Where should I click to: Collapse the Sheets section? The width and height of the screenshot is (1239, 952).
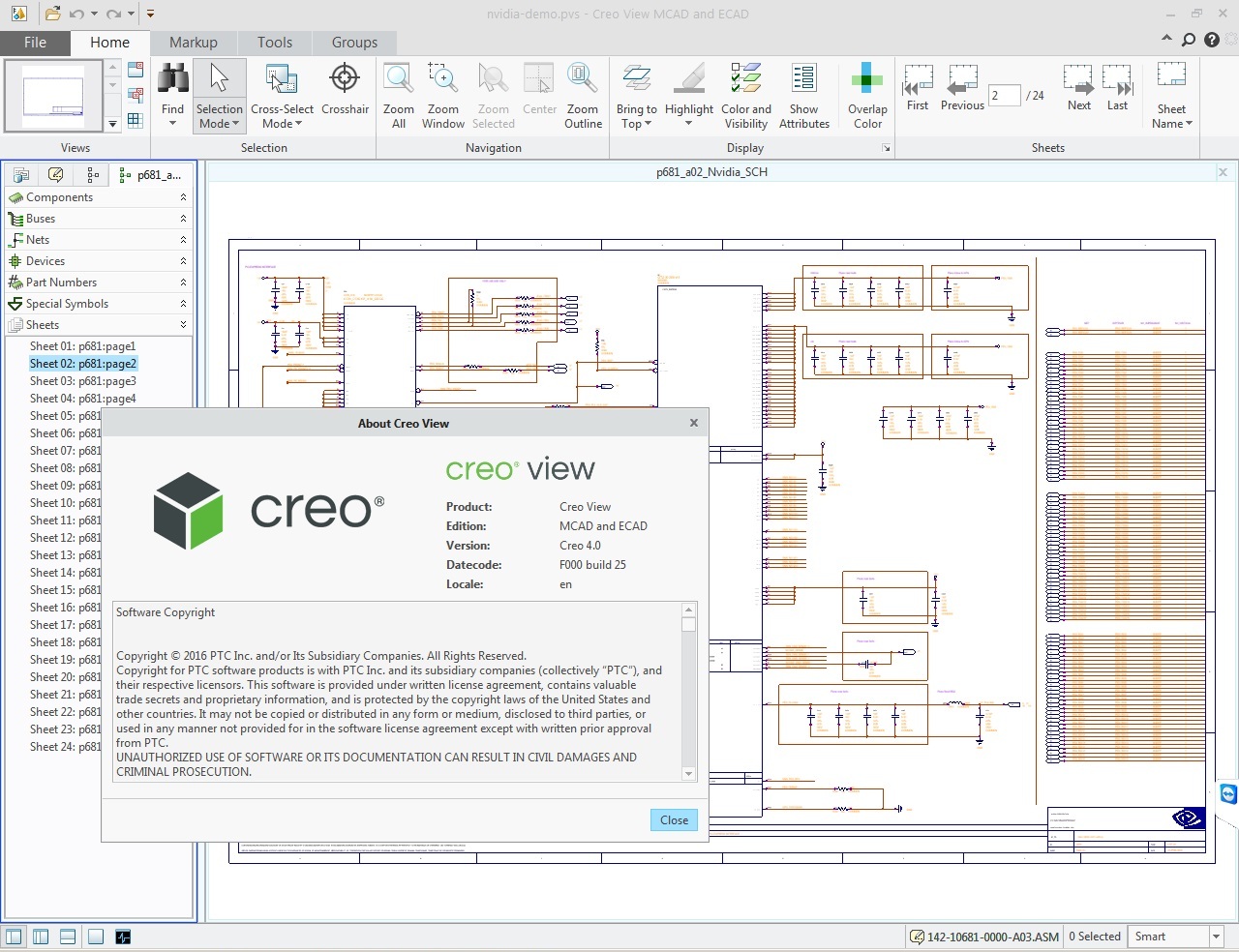pos(183,325)
